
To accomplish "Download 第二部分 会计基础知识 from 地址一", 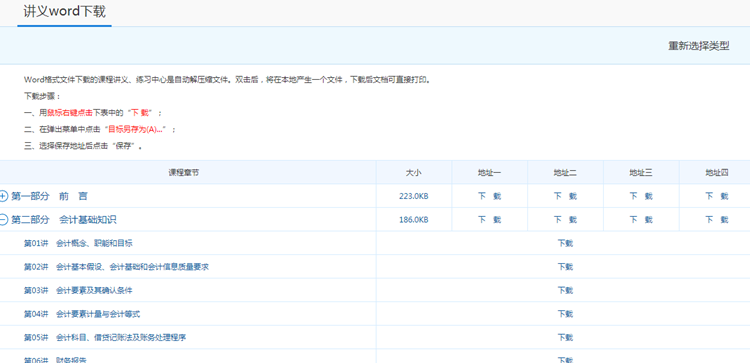I will (x=489, y=220).
